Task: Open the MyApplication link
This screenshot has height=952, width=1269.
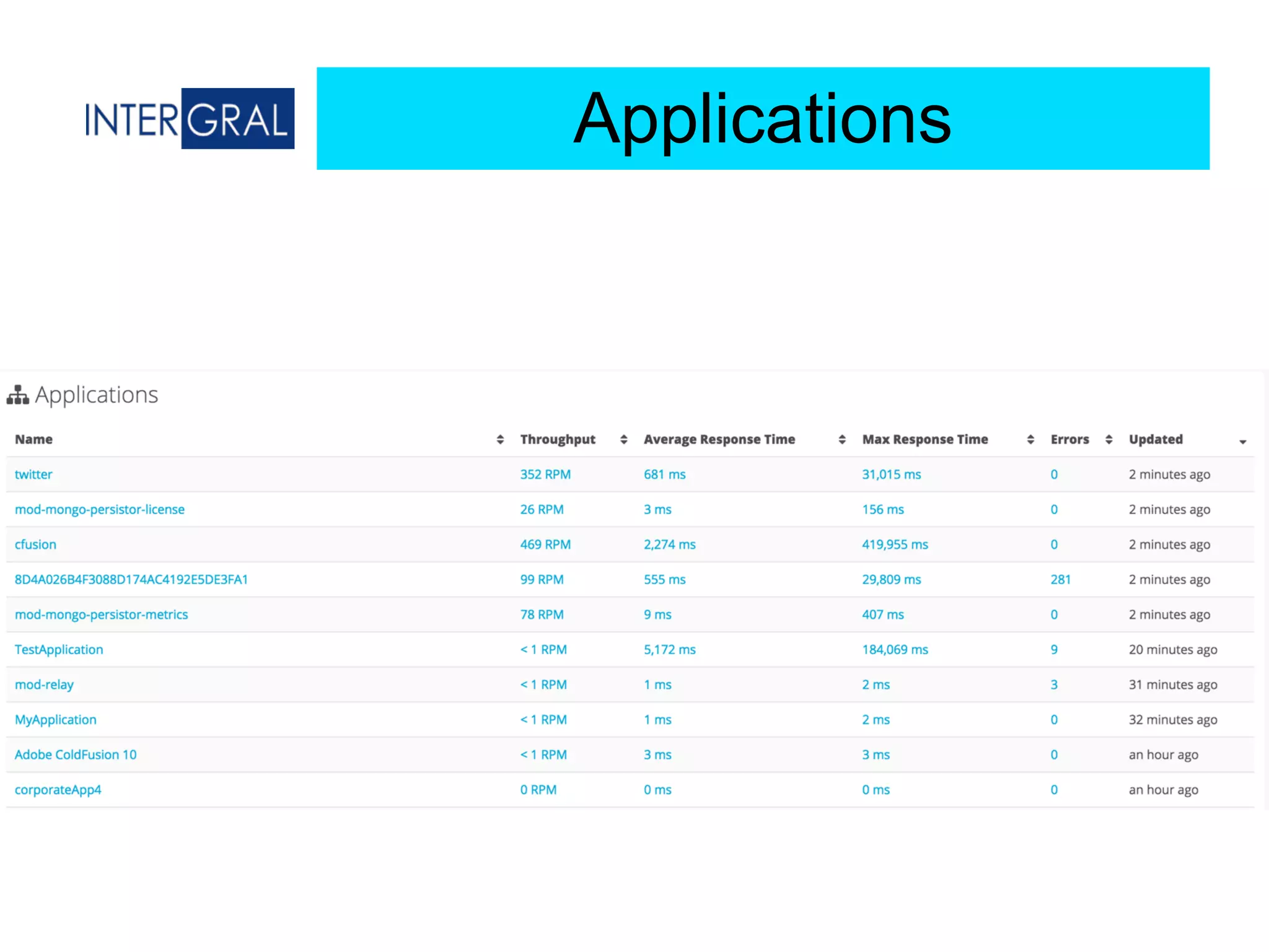Action: coord(55,720)
